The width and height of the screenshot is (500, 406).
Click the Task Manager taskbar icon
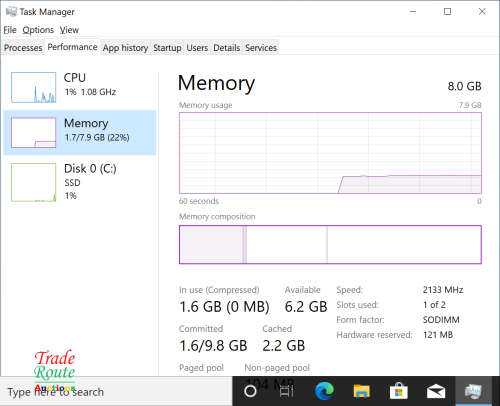473,391
